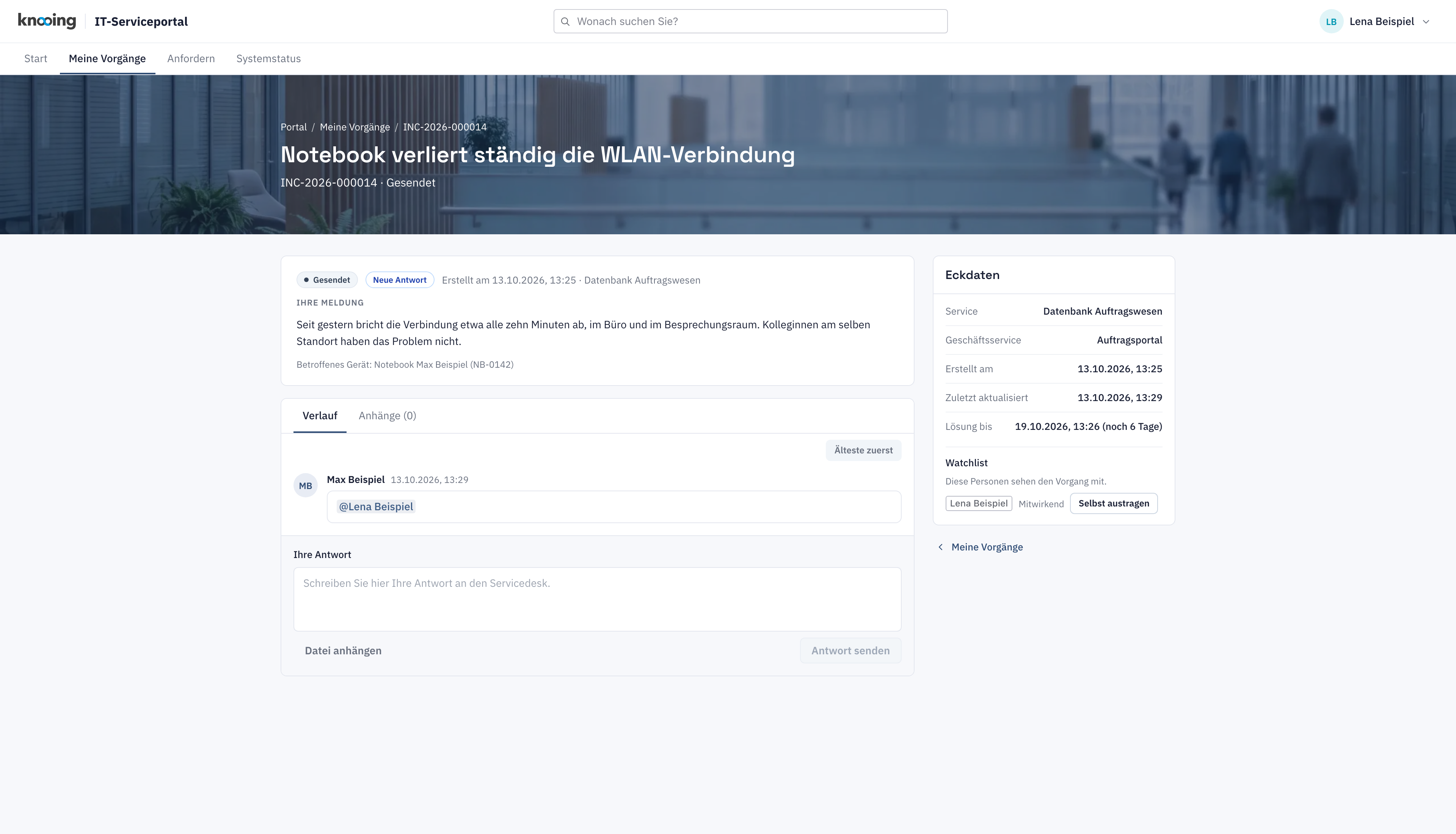The width and height of the screenshot is (1456, 834).
Task: Click the Mitwirkend label
Action: [x=1041, y=504]
